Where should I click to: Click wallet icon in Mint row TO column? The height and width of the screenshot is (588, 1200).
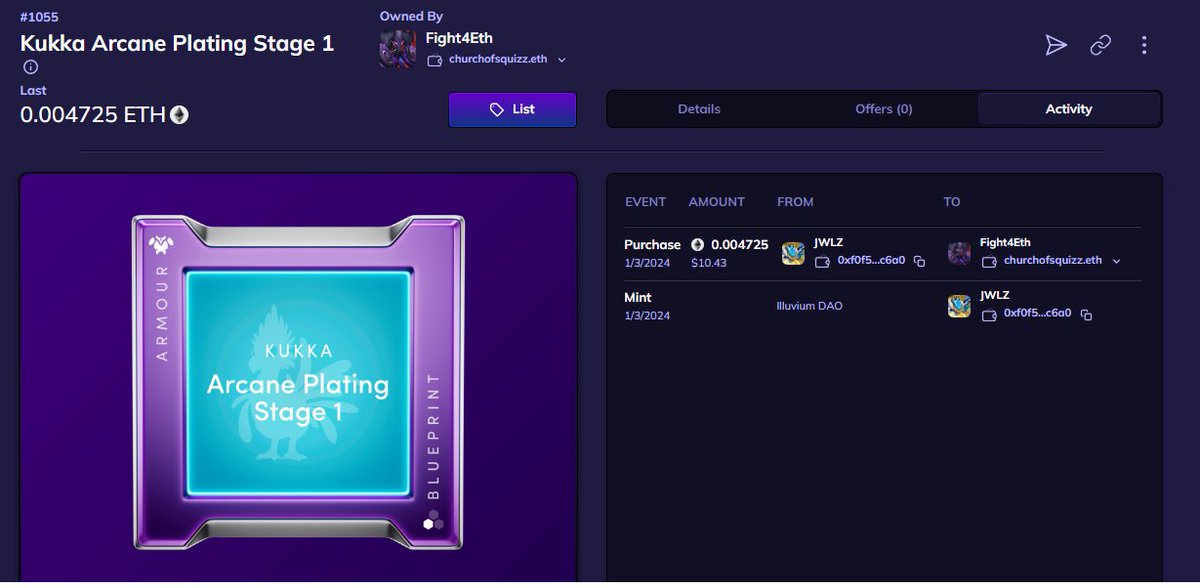[x=989, y=314]
